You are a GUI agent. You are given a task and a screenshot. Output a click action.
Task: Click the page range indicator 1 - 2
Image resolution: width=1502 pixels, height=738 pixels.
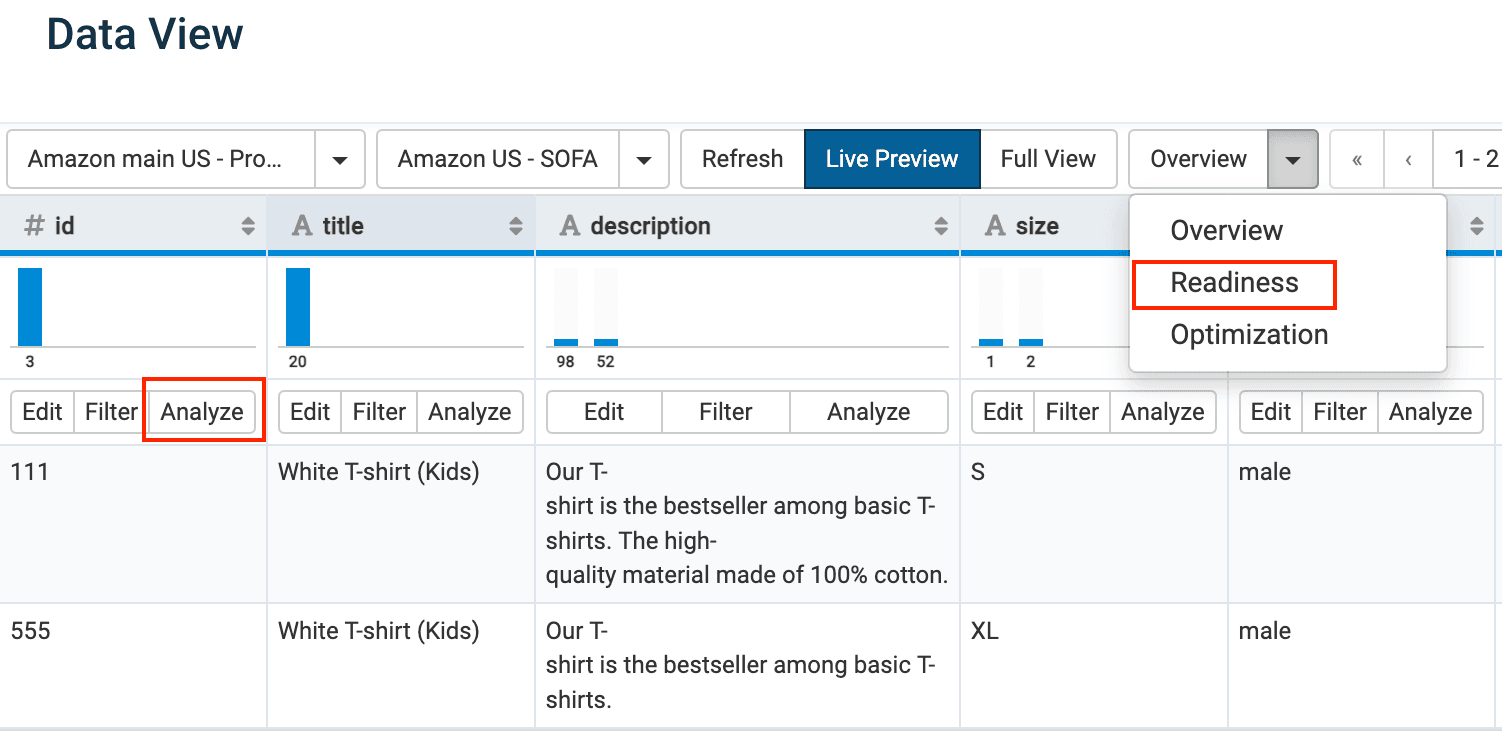click(1468, 159)
